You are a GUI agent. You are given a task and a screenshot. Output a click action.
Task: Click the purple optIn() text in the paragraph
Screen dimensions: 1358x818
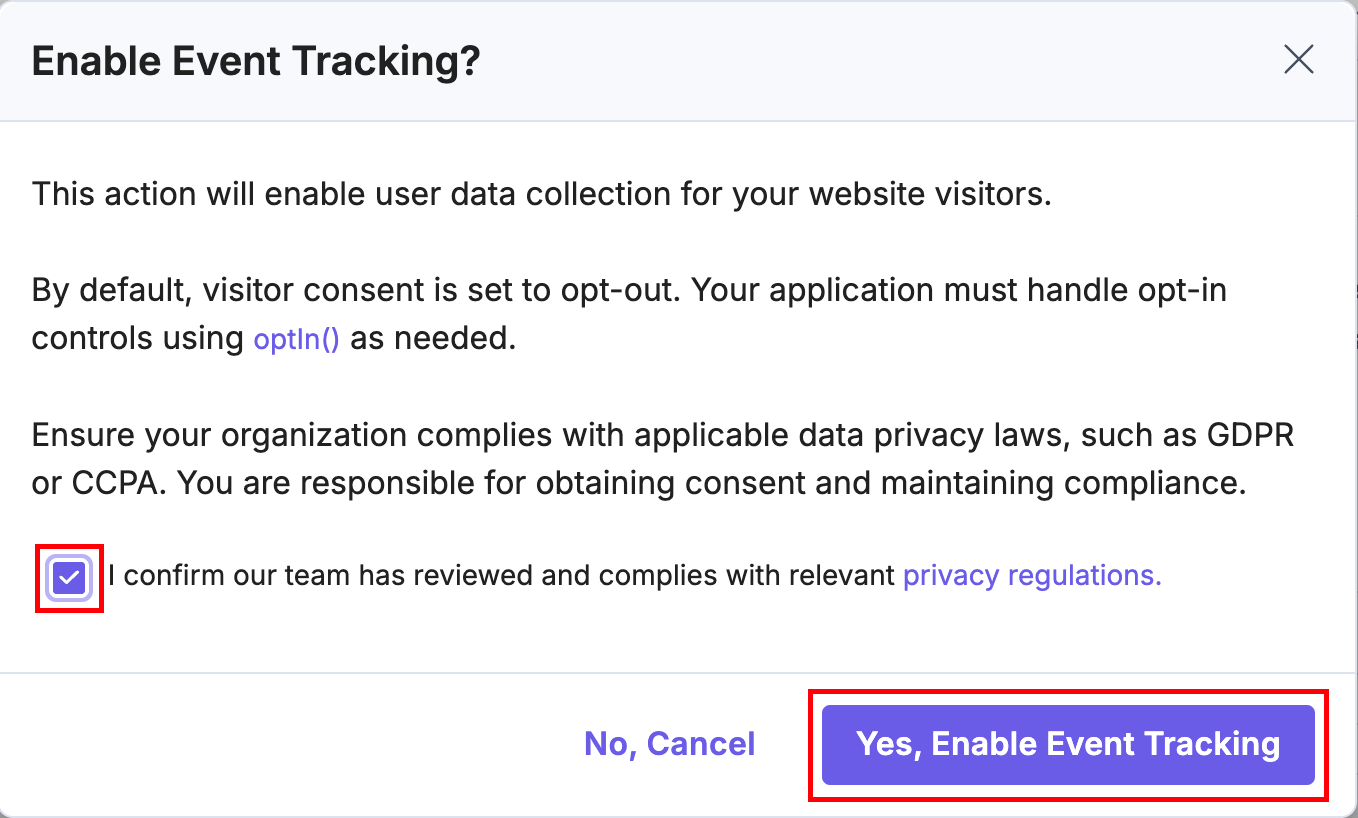click(x=296, y=339)
